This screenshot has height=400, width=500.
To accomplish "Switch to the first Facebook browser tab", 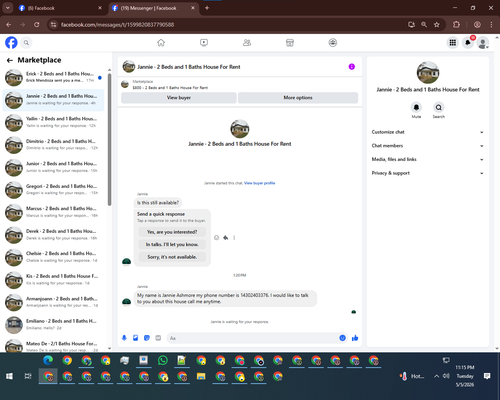I will [60, 8].
